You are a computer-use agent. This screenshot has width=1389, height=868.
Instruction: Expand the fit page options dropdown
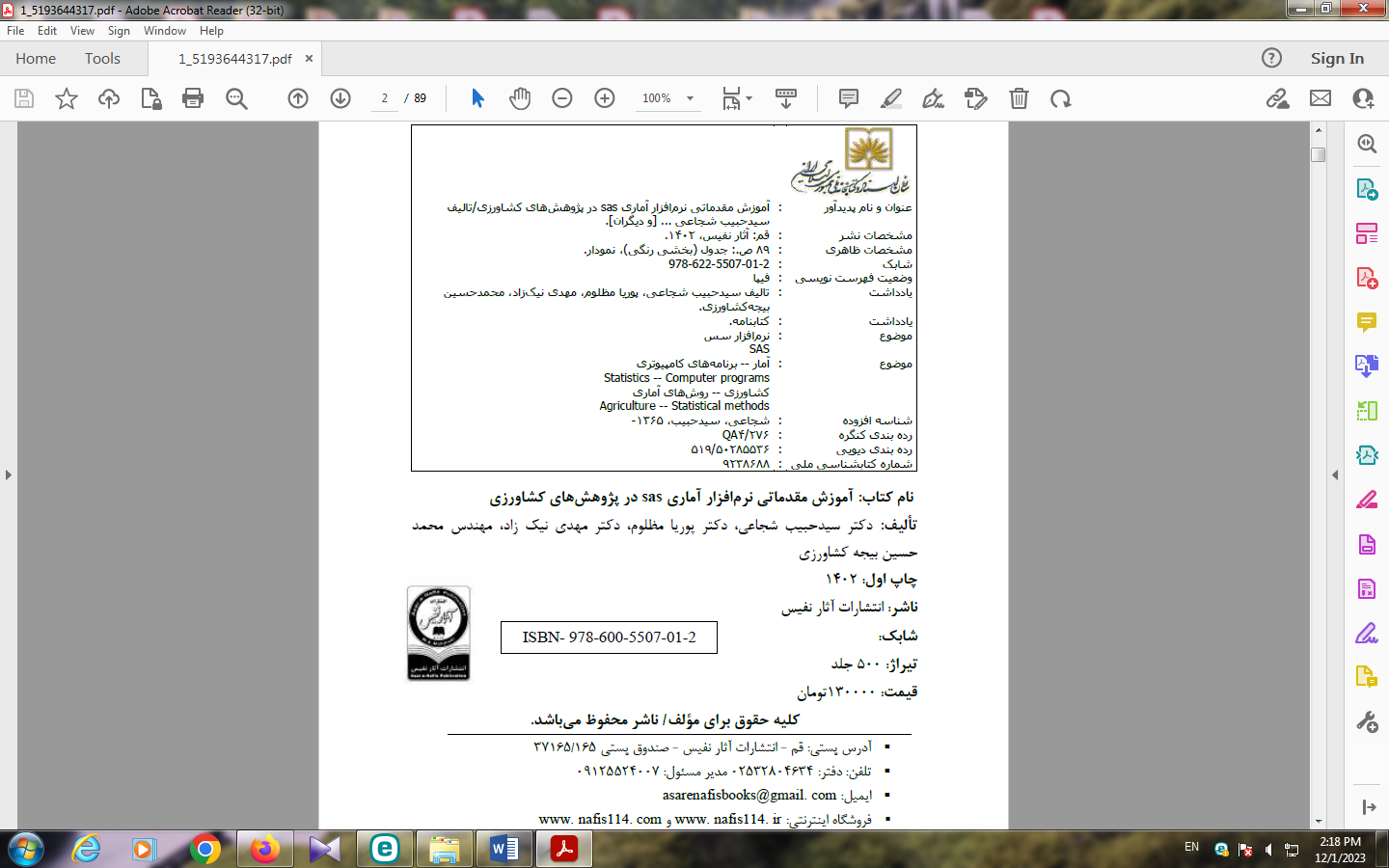749,98
